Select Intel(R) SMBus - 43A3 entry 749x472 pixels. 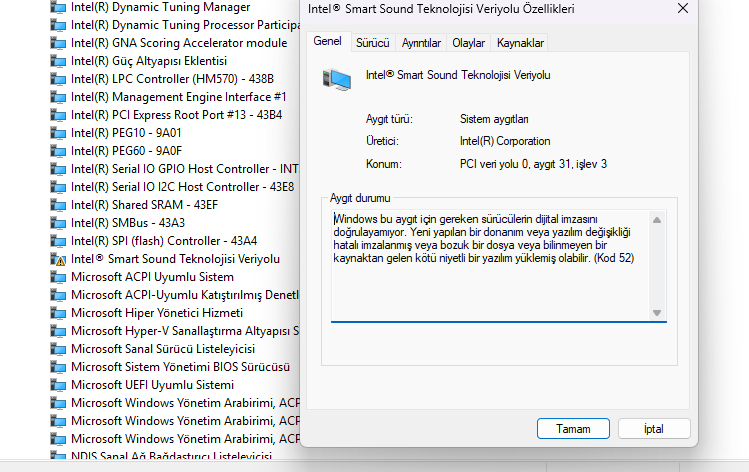click(x=128, y=223)
